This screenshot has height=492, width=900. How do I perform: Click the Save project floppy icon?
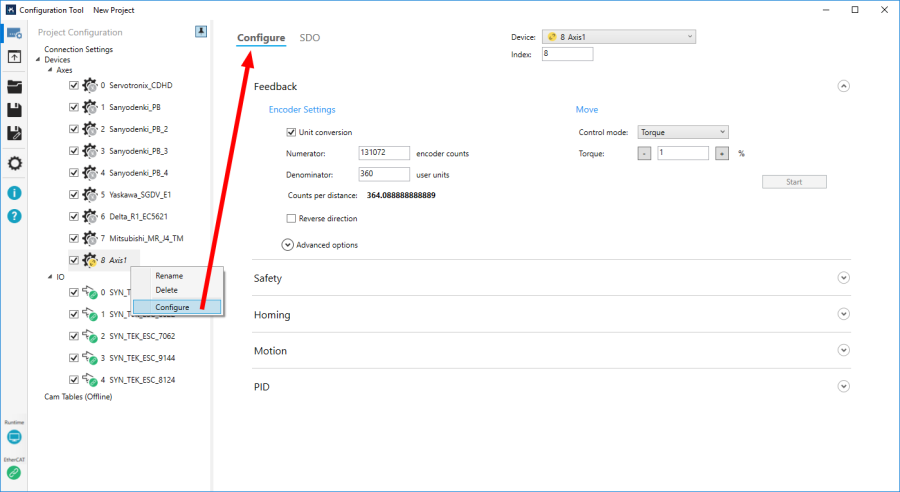[x=14, y=110]
